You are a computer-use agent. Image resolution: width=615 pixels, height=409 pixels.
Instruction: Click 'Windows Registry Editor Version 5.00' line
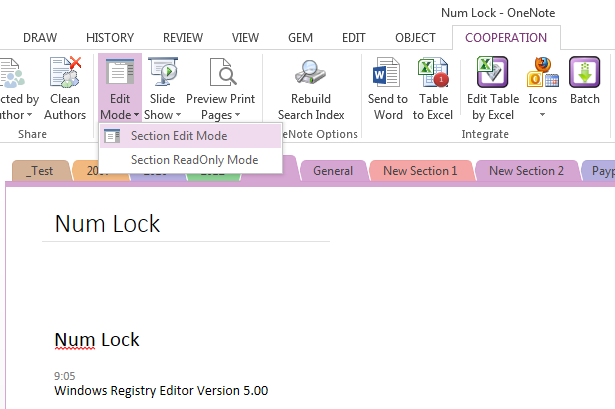coord(161,391)
